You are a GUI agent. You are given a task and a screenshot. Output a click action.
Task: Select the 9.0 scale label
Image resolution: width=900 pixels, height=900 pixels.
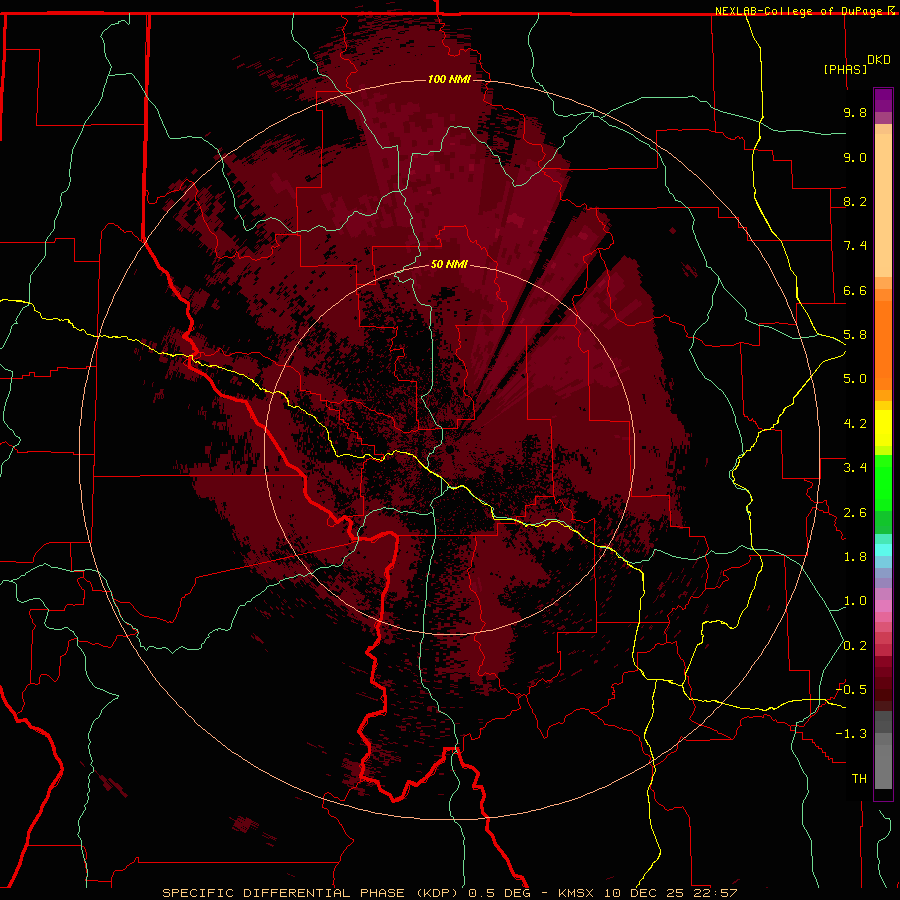(x=855, y=157)
